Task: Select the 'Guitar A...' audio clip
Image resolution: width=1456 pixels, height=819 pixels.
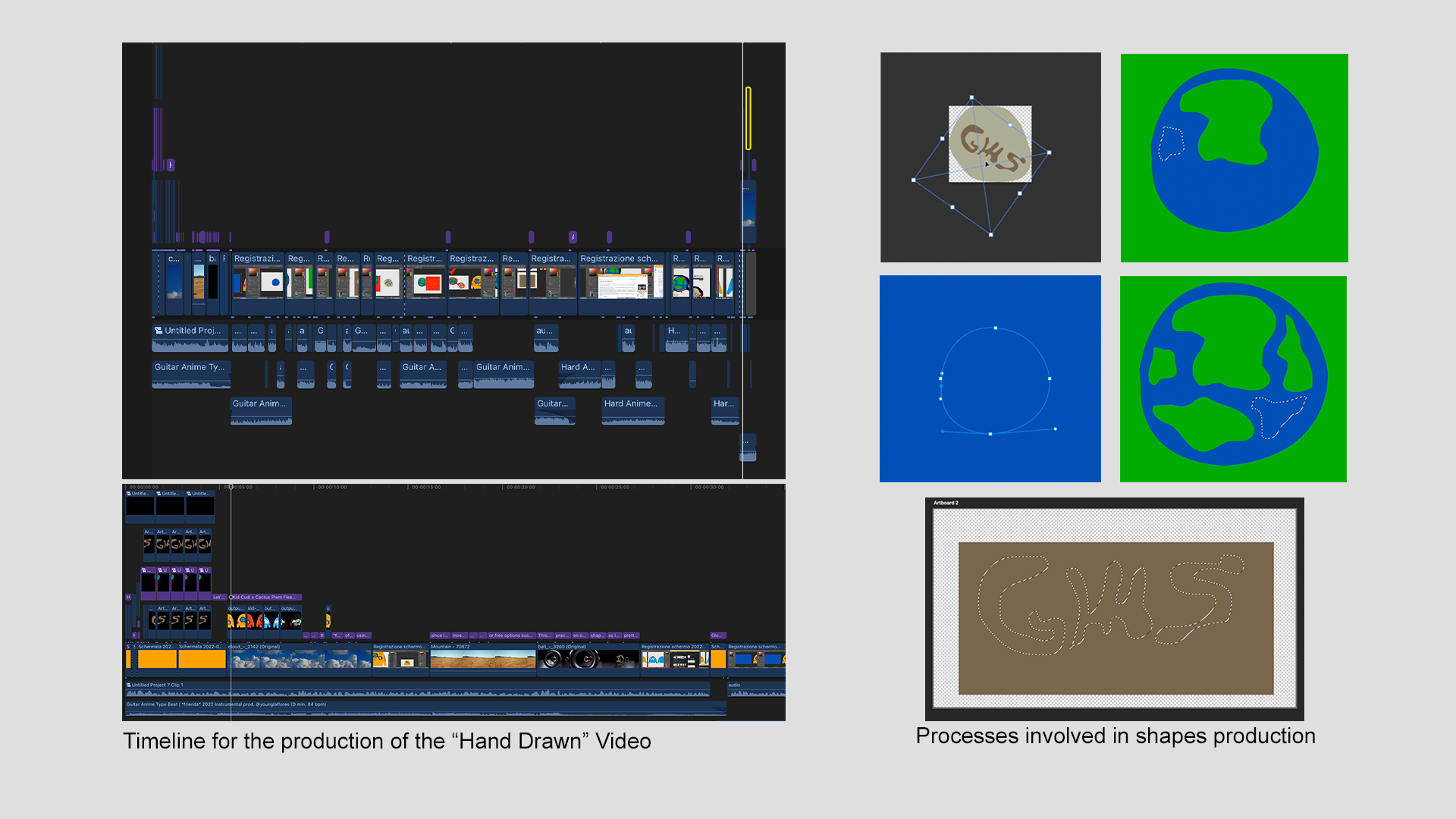Action: [423, 375]
